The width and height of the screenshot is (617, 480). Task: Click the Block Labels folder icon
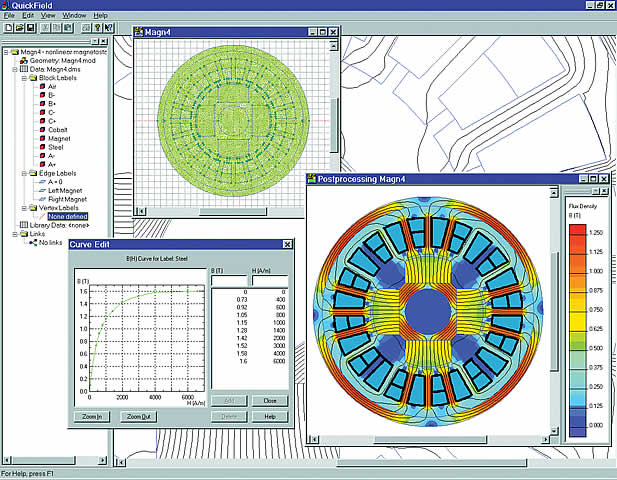[33, 78]
